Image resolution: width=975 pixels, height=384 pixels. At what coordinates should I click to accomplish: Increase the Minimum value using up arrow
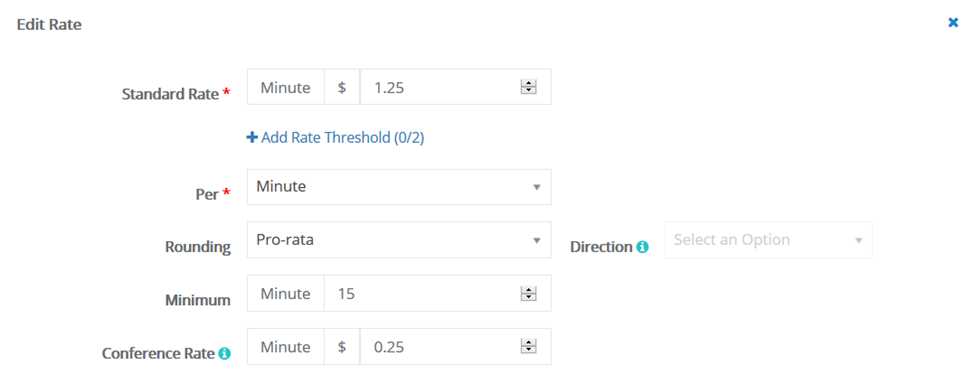coord(529,290)
